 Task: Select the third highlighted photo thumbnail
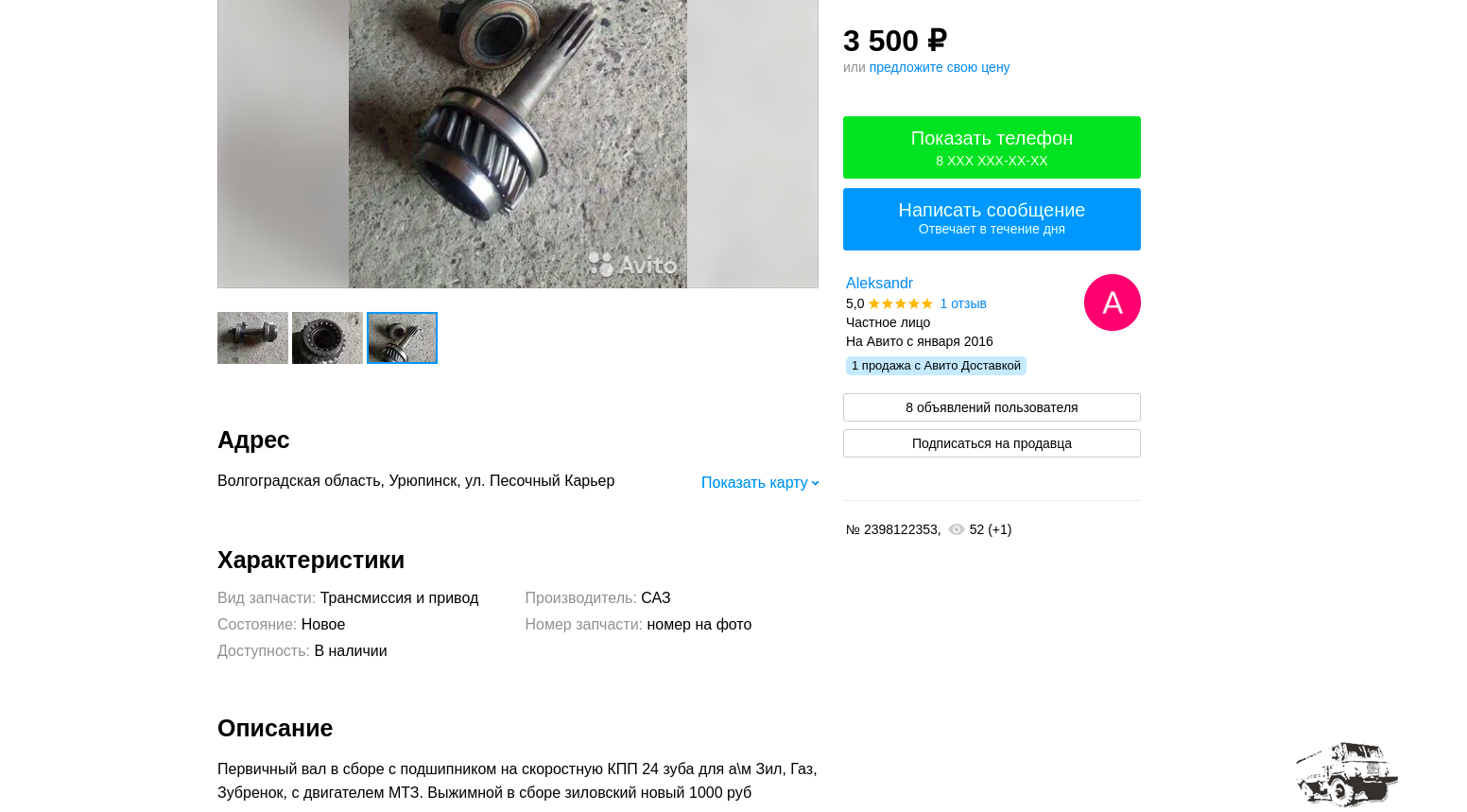[x=402, y=337]
